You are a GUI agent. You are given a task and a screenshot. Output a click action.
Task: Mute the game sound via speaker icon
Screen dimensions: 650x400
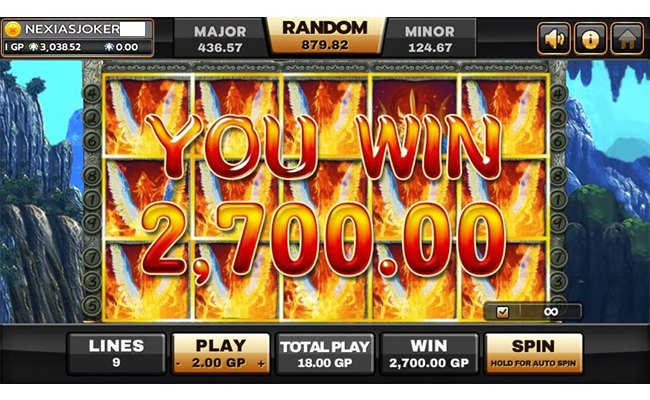click(554, 39)
